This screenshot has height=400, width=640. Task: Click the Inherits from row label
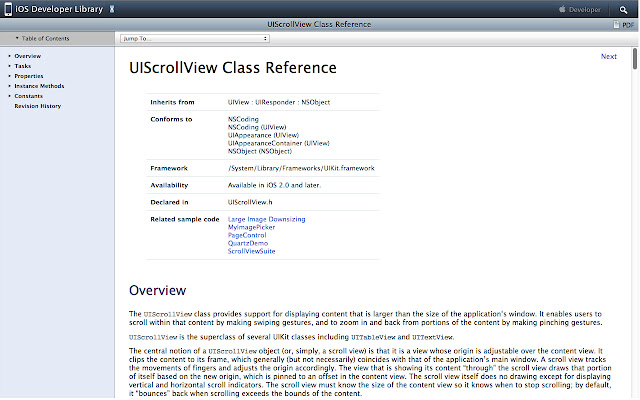click(172, 102)
